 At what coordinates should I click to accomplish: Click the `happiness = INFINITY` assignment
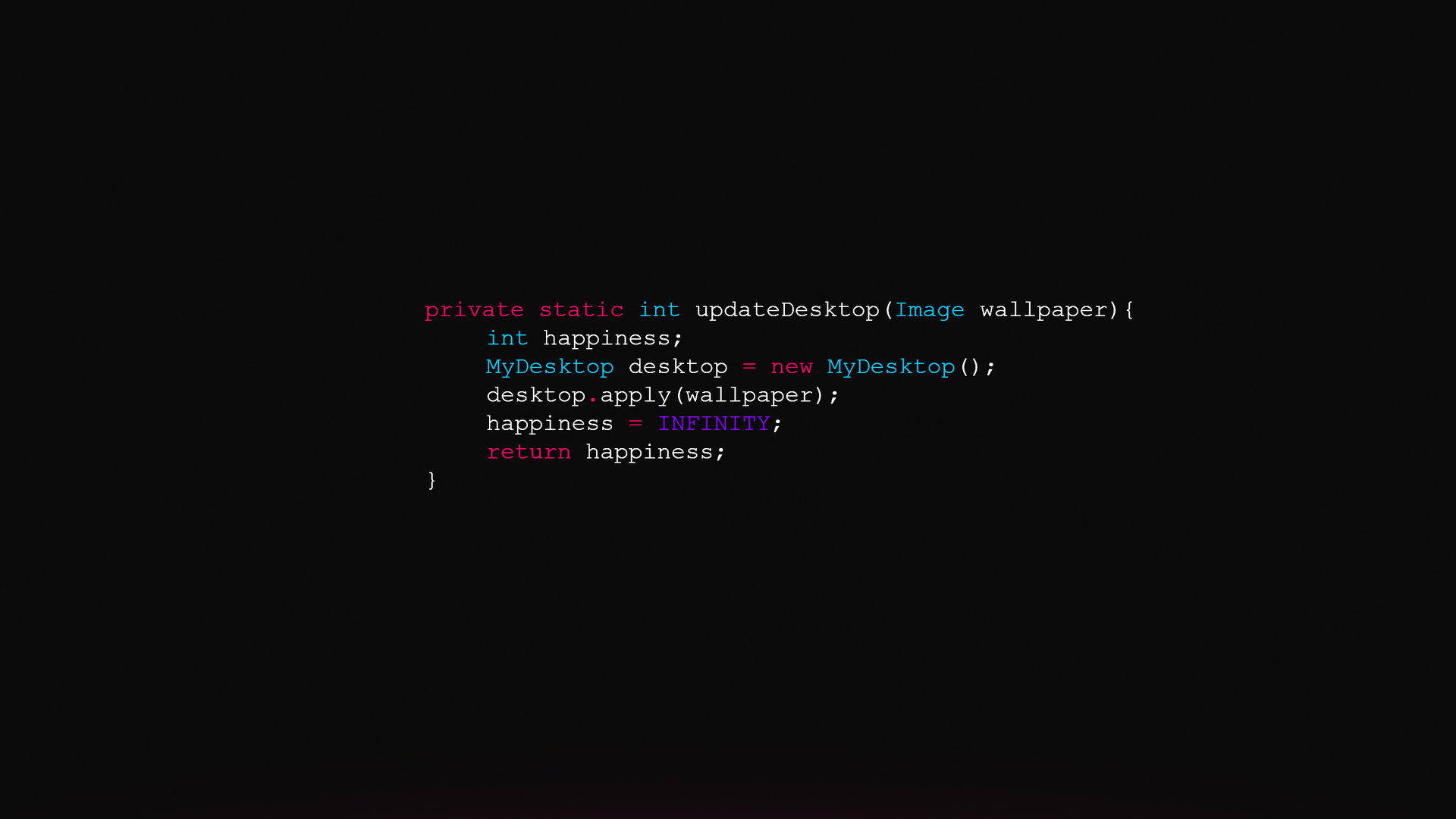(x=630, y=423)
